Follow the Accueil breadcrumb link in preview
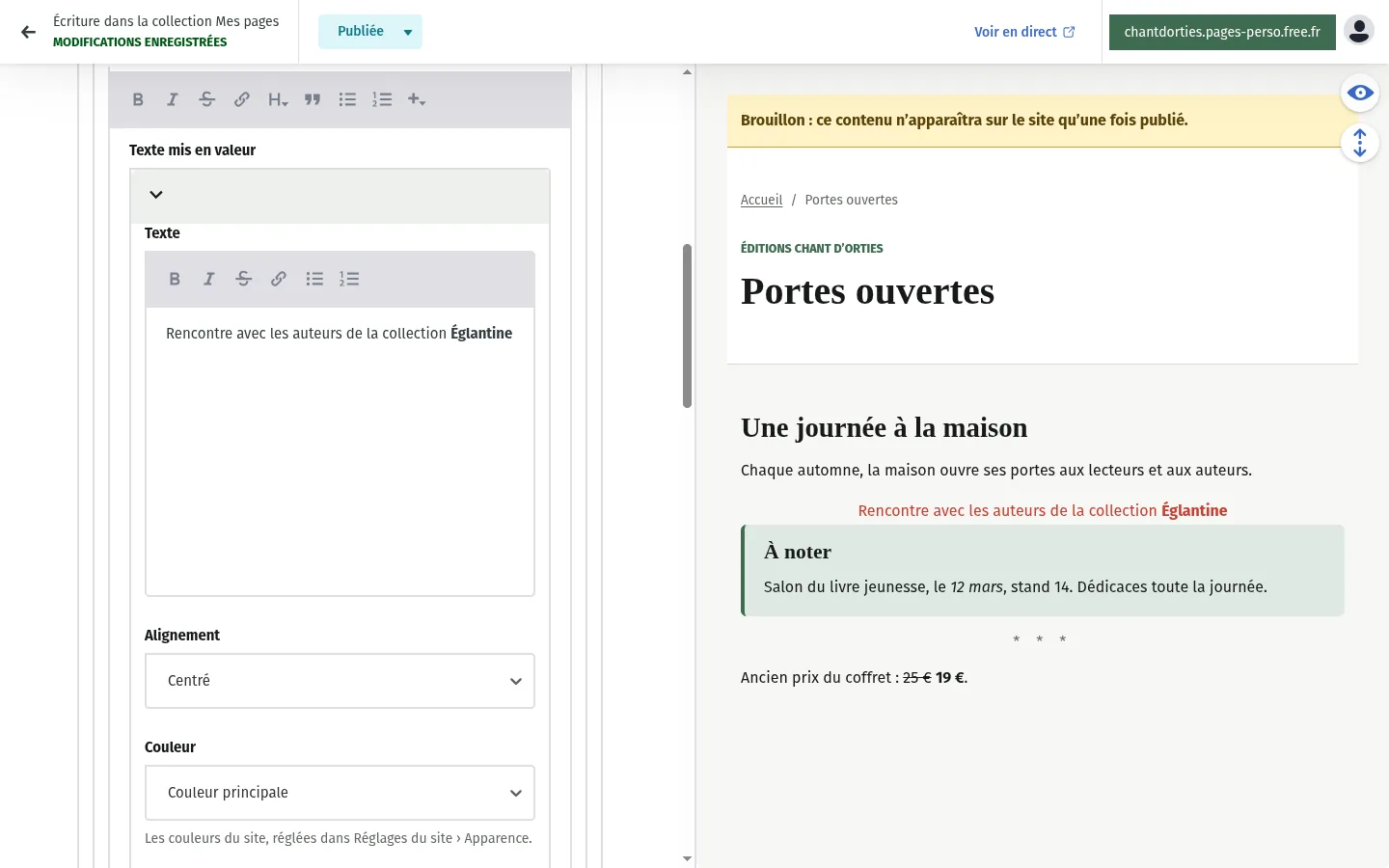Image resolution: width=1389 pixels, height=868 pixels. coord(761,200)
